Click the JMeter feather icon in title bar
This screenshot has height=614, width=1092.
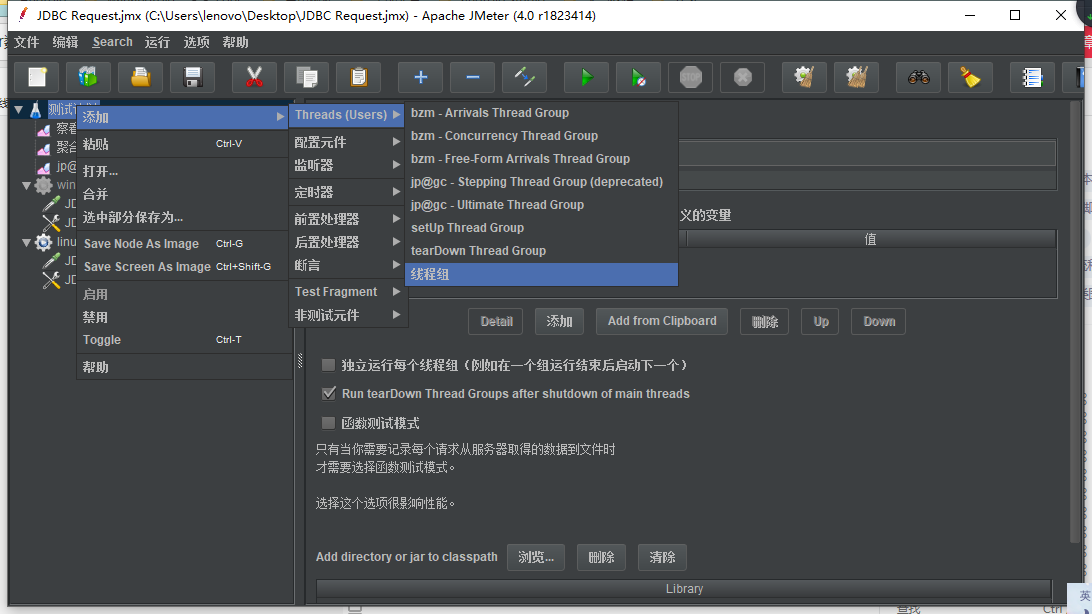pyautogui.click(x=23, y=15)
